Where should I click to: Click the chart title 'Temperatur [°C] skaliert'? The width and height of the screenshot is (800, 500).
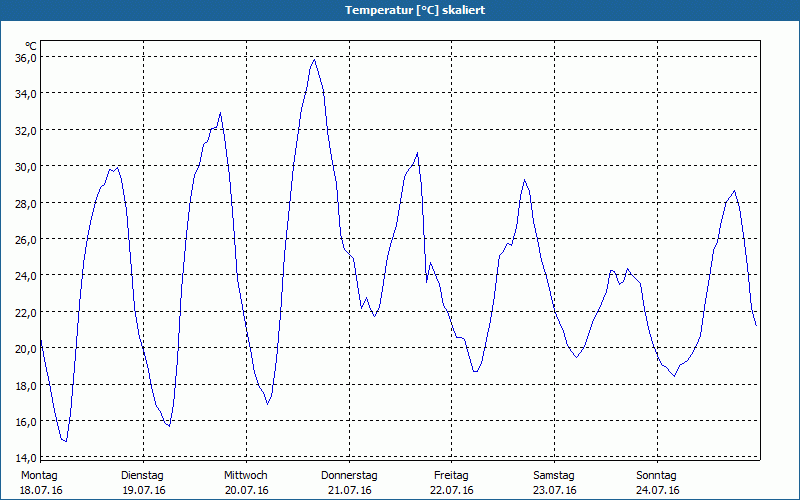click(415, 10)
